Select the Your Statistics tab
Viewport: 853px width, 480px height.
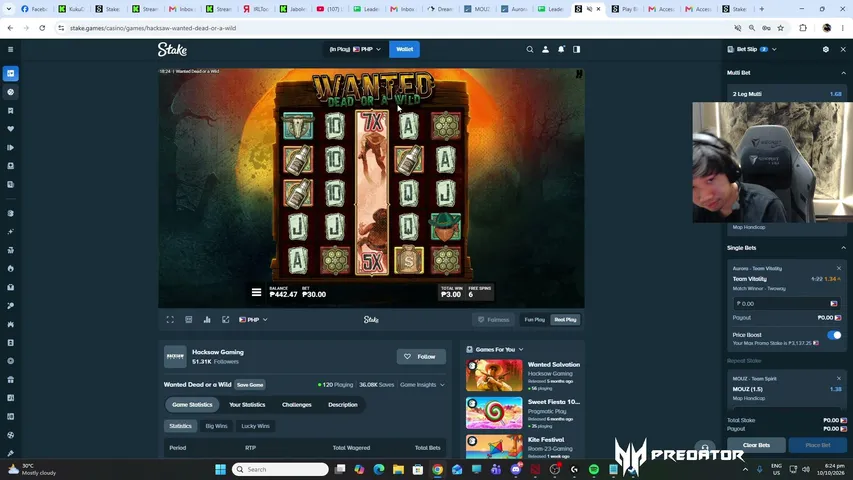pyautogui.click(x=247, y=405)
